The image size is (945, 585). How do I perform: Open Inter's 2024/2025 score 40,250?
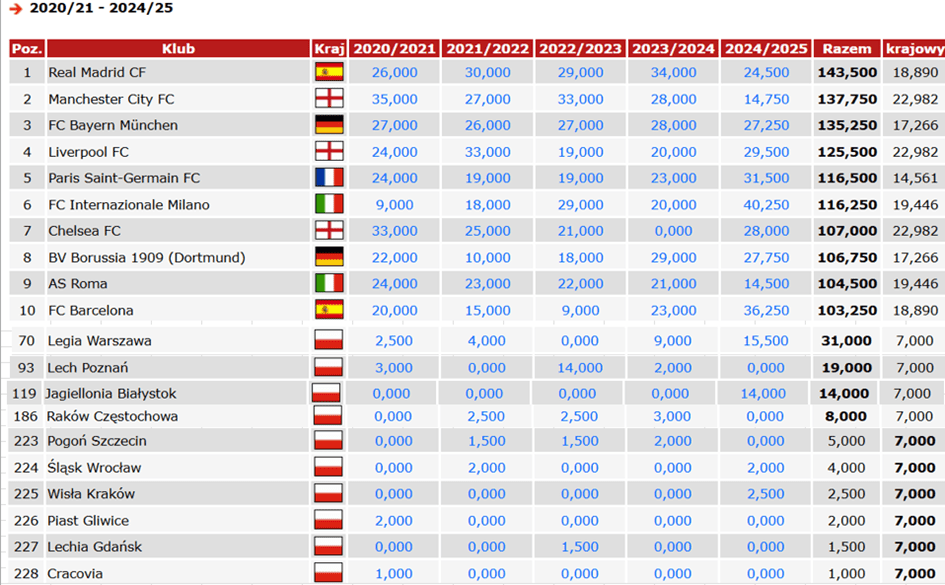point(765,204)
